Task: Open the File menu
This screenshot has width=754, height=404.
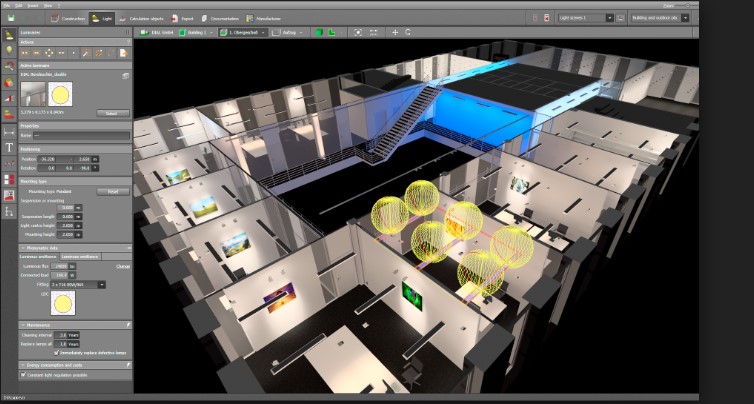Action: pos(5,4)
